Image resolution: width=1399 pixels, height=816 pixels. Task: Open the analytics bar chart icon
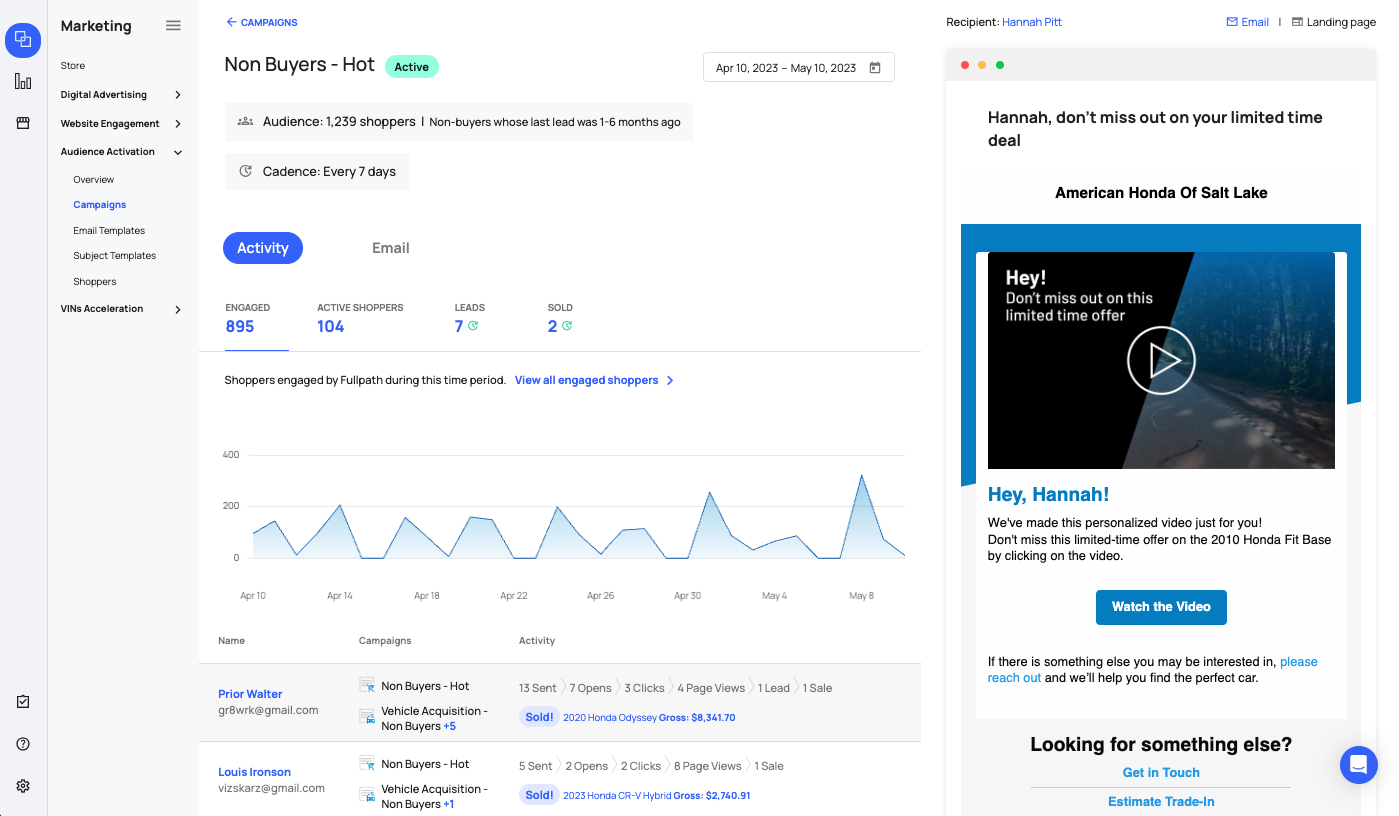(x=23, y=82)
